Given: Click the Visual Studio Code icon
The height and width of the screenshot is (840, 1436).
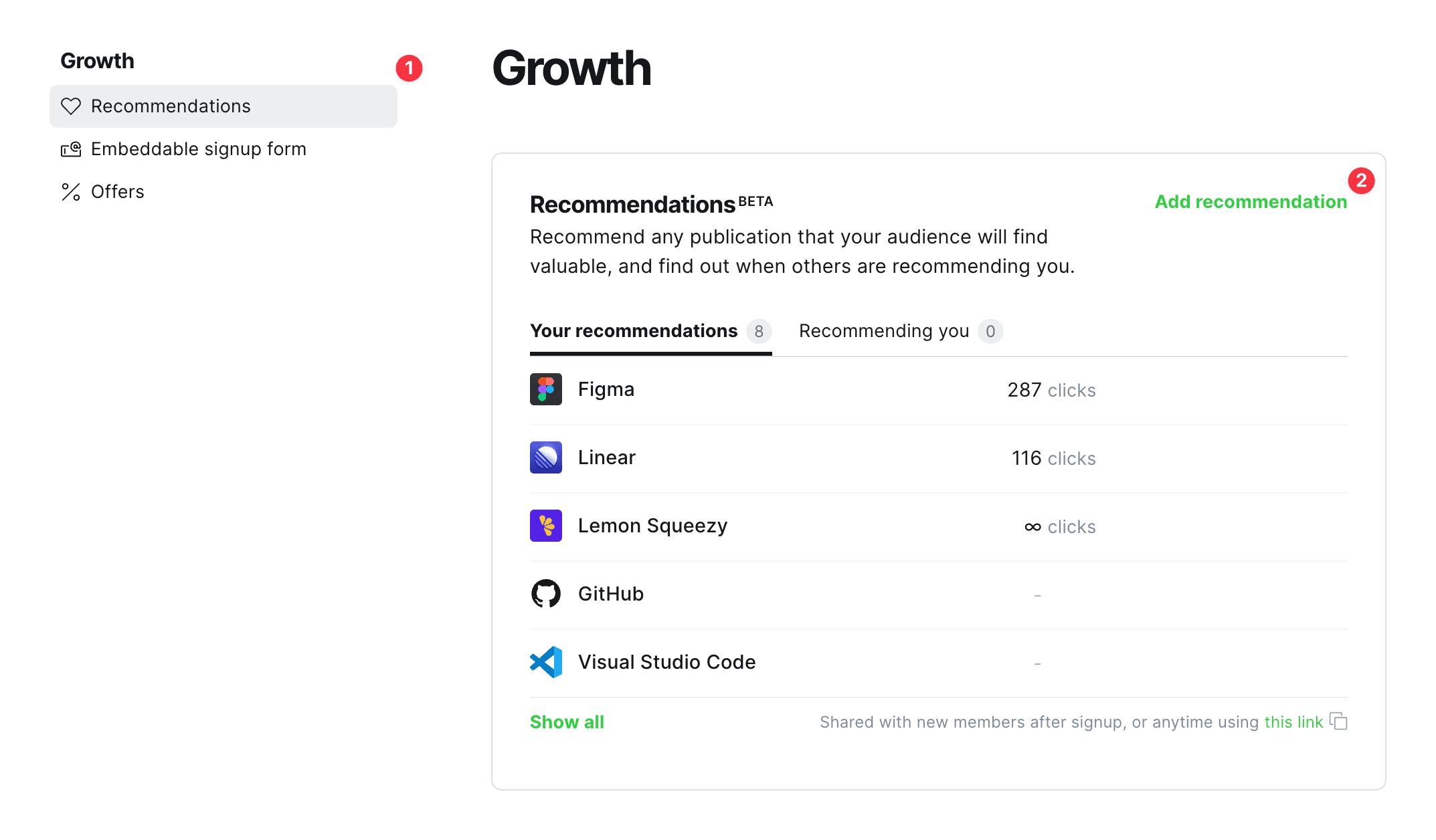Looking at the screenshot, I should click(x=545, y=662).
